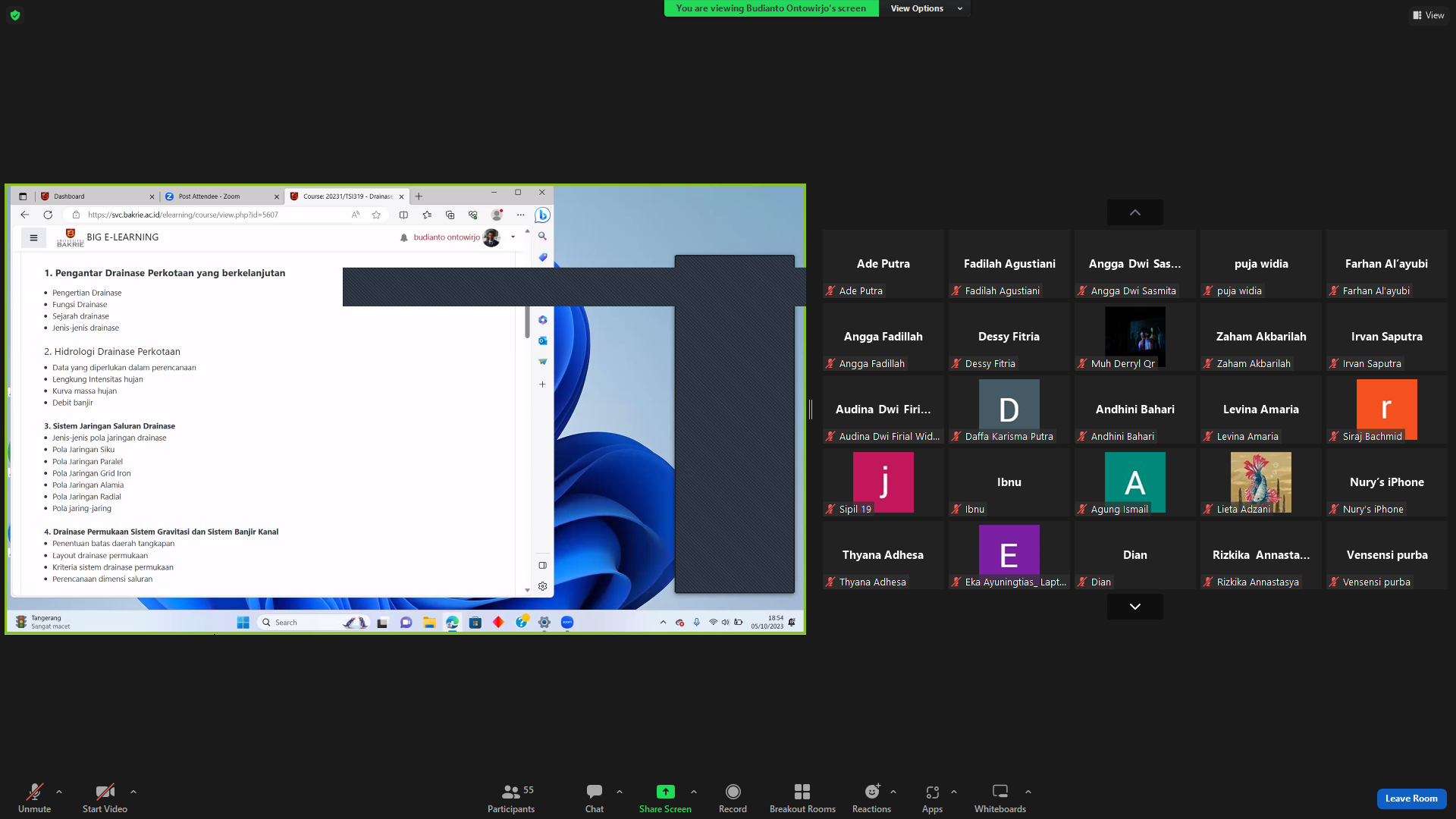Show previous page of participant gallery

tap(1135, 212)
